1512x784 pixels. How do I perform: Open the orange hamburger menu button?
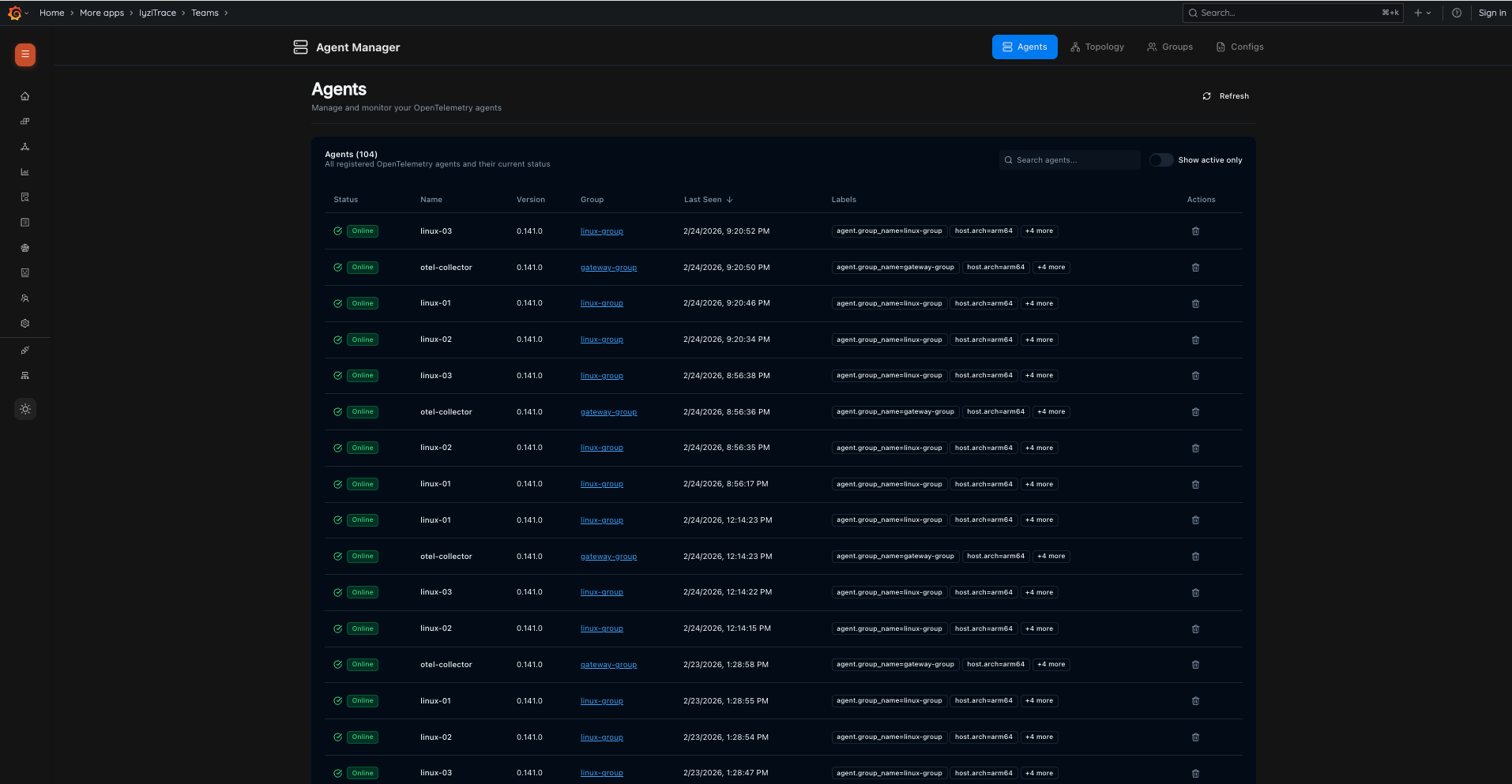pos(25,54)
